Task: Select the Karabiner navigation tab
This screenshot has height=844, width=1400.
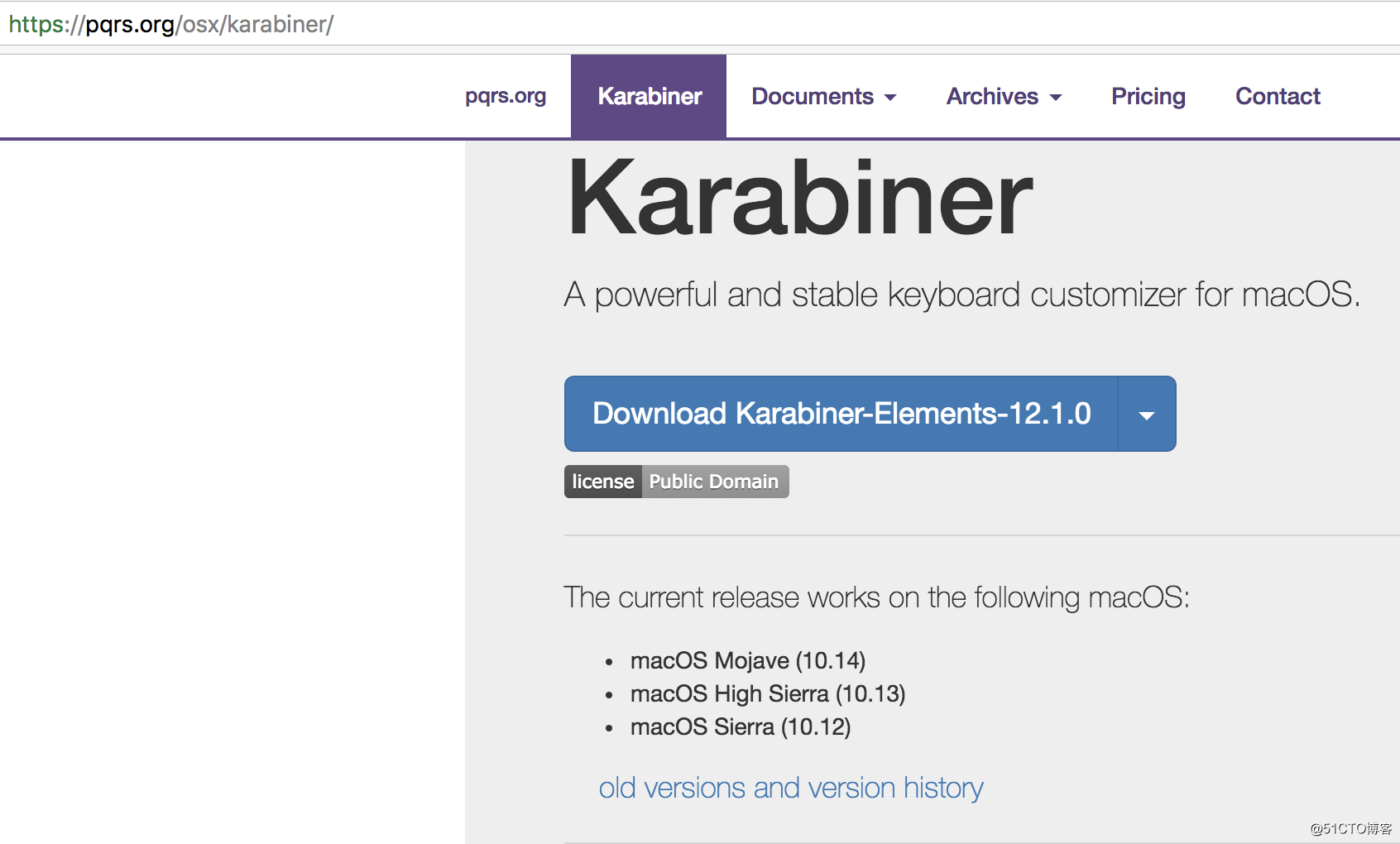Action: pos(649,96)
